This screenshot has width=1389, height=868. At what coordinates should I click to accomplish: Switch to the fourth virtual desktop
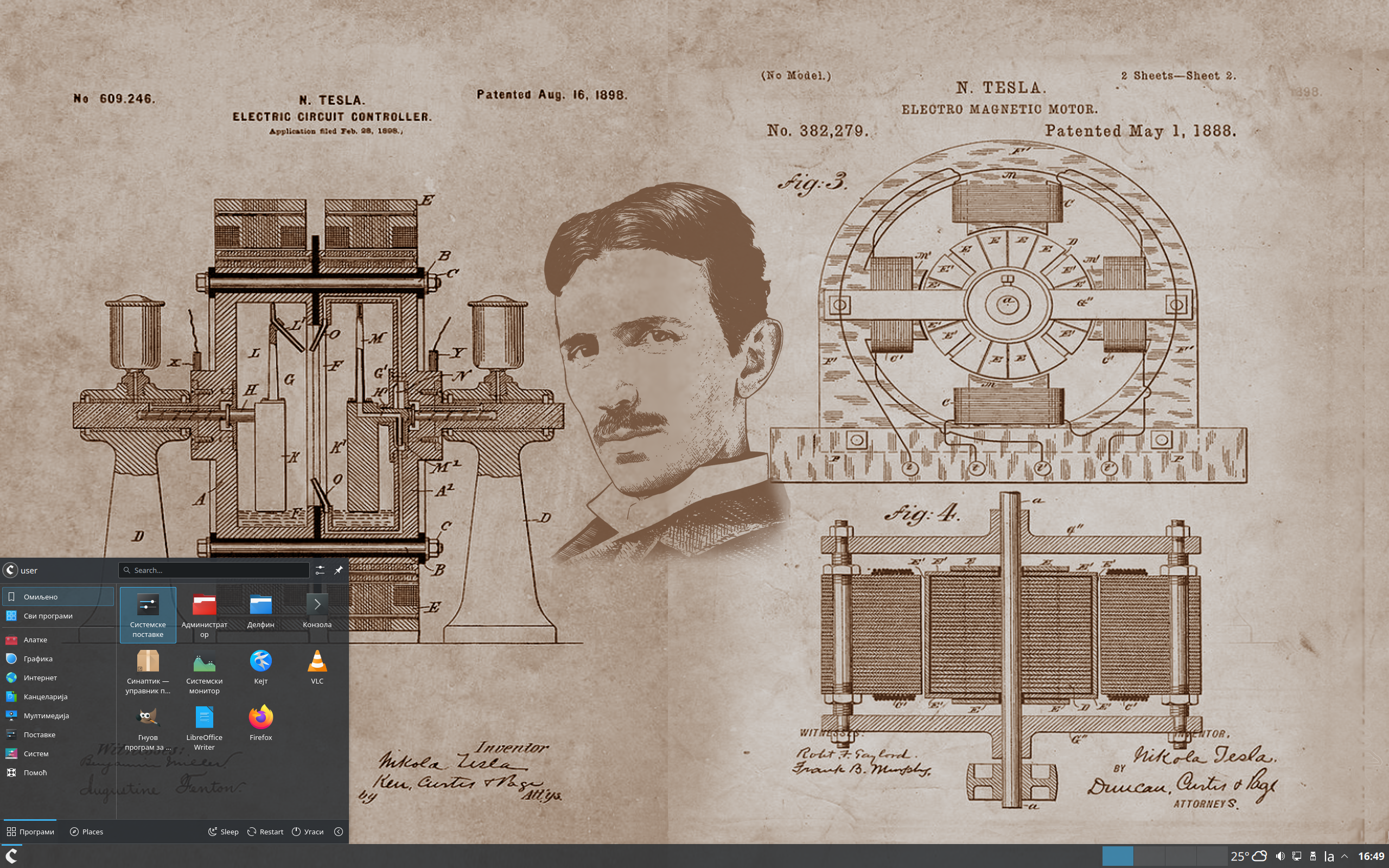point(1211,856)
